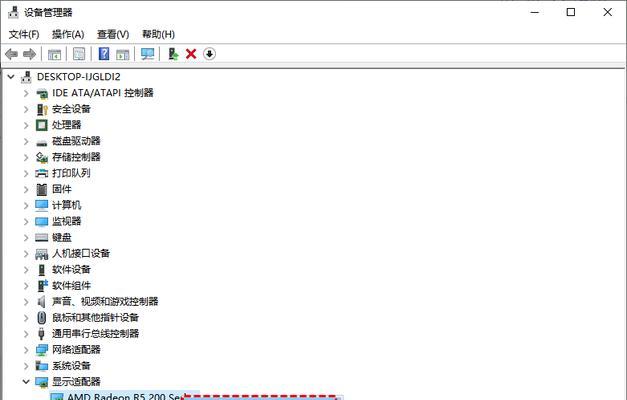627x400 pixels.
Task: Select the 软件组件 label
Action: coord(71,286)
